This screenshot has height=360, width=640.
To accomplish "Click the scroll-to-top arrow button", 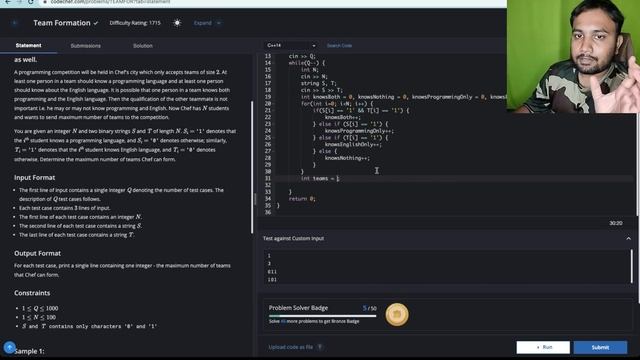I will [x=10, y=347].
